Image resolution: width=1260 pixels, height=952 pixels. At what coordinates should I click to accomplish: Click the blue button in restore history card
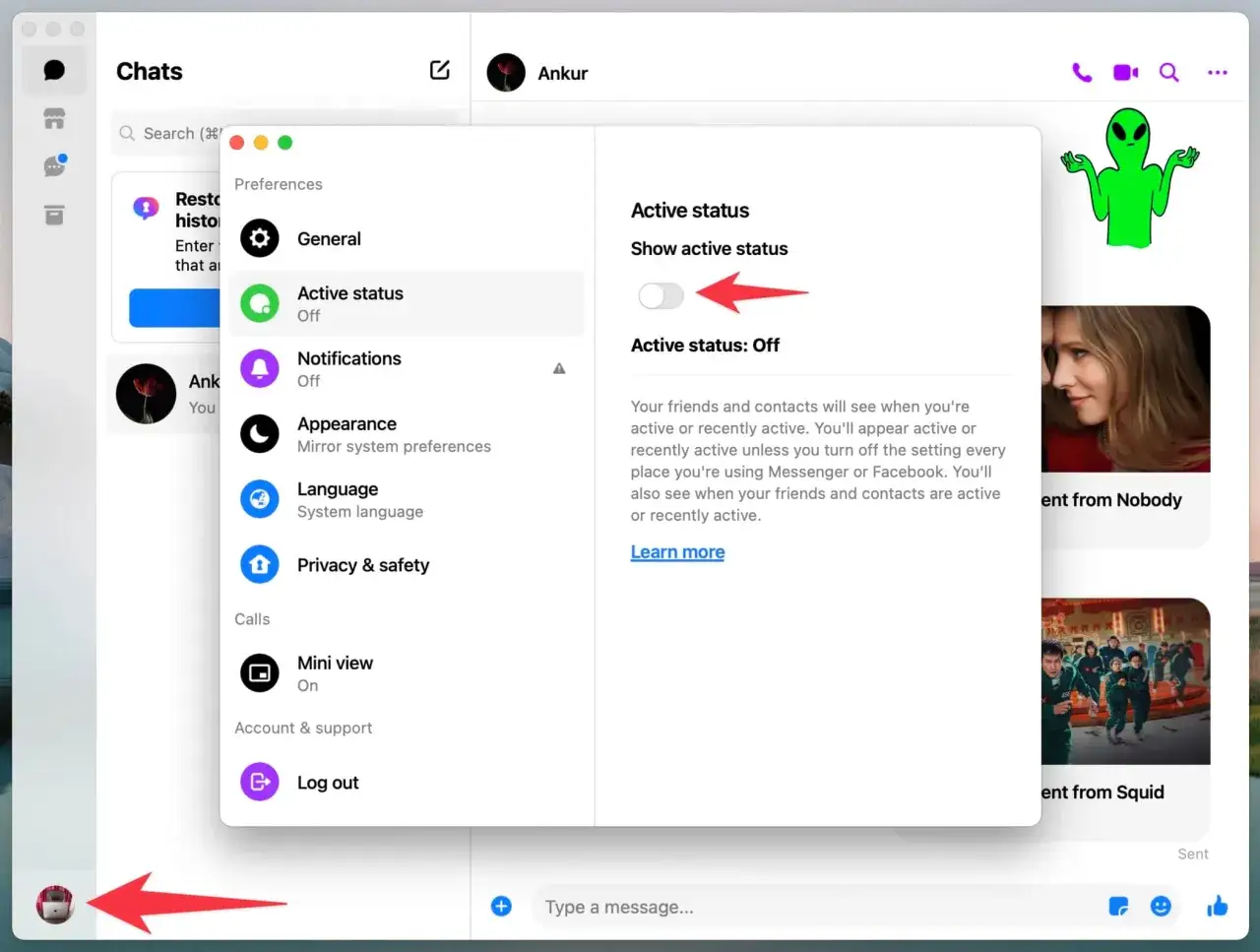[x=174, y=308]
